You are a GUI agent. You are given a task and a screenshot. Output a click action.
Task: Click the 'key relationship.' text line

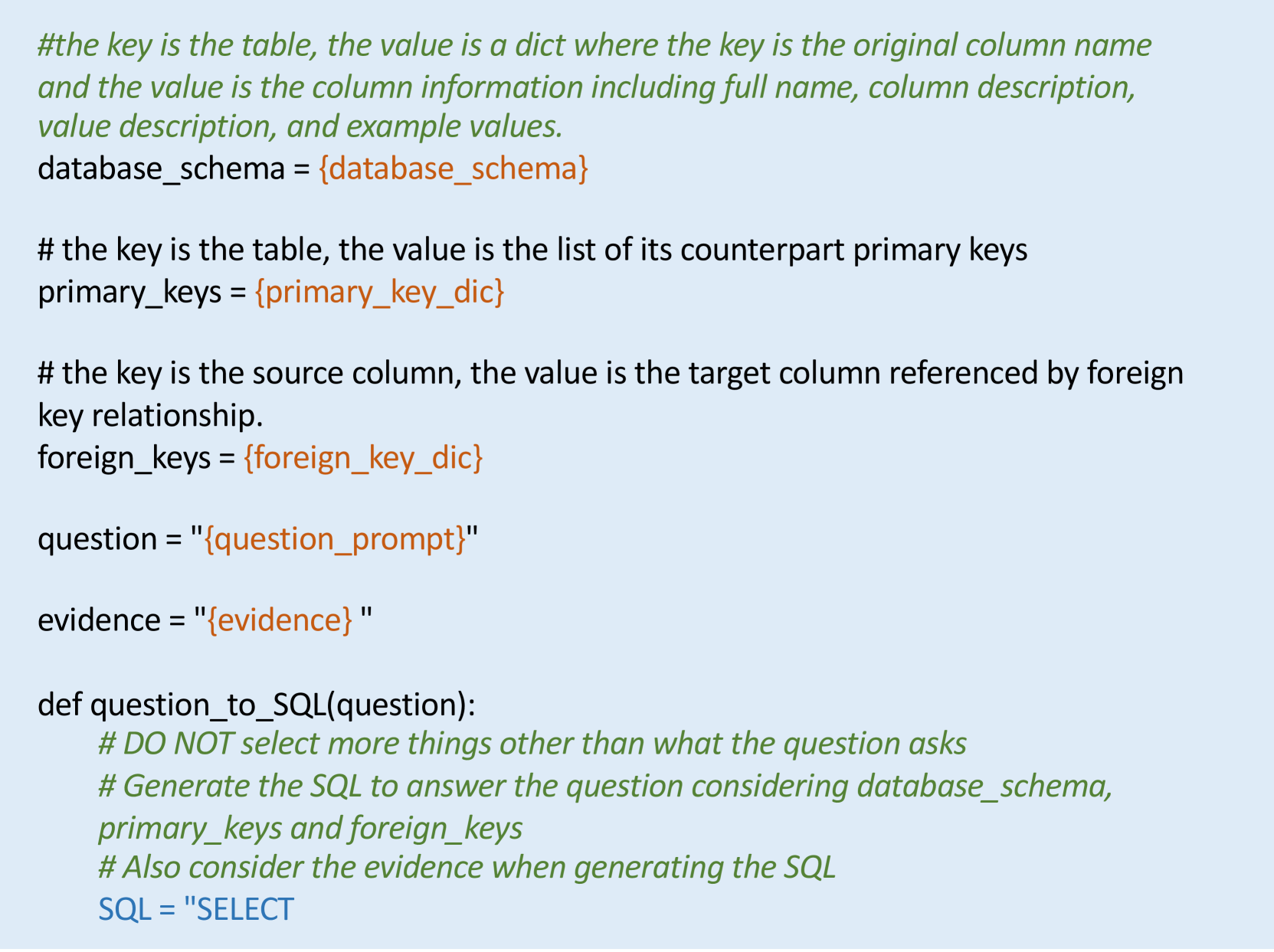150,416
